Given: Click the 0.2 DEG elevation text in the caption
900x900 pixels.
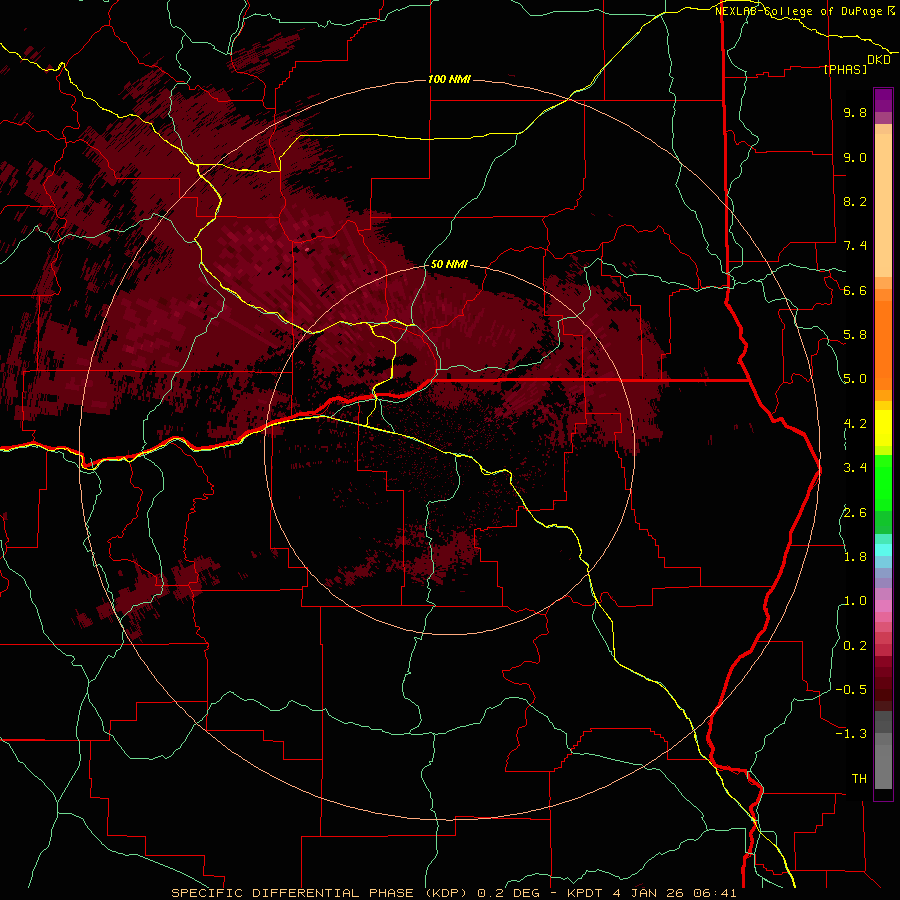Looking at the screenshot, I should pos(509,893).
